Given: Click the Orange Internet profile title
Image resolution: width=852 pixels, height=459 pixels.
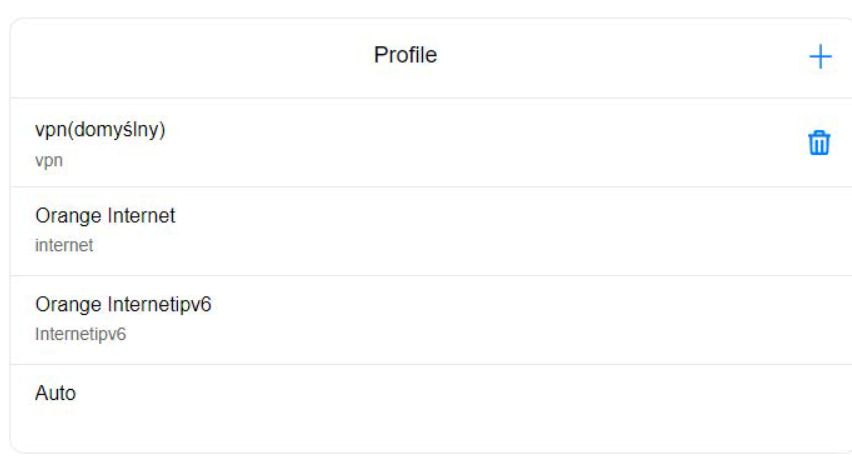Looking at the screenshot, I should [x=105, y=216].
